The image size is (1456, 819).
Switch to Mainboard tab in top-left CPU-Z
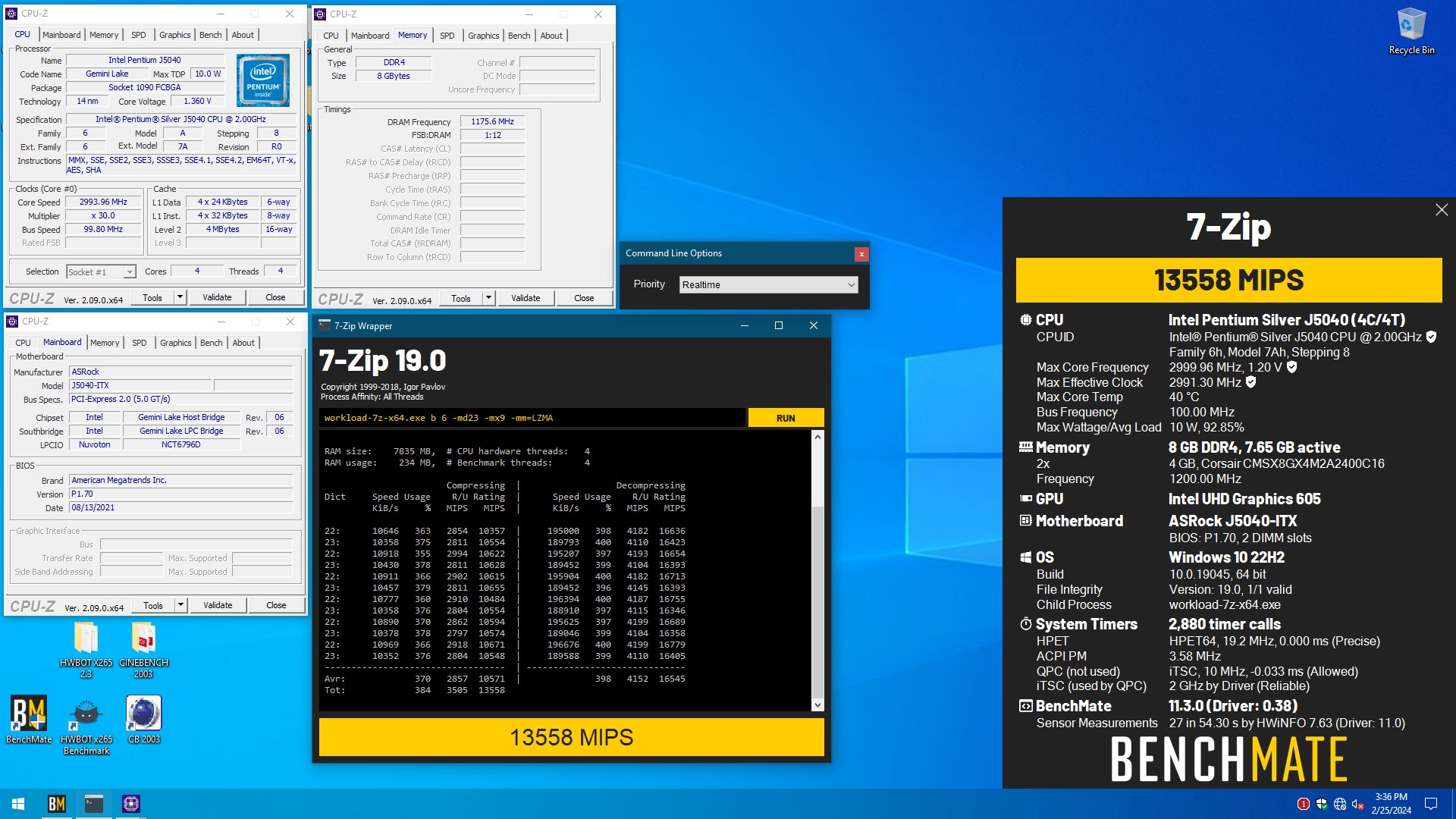click(x=61, y=35)
